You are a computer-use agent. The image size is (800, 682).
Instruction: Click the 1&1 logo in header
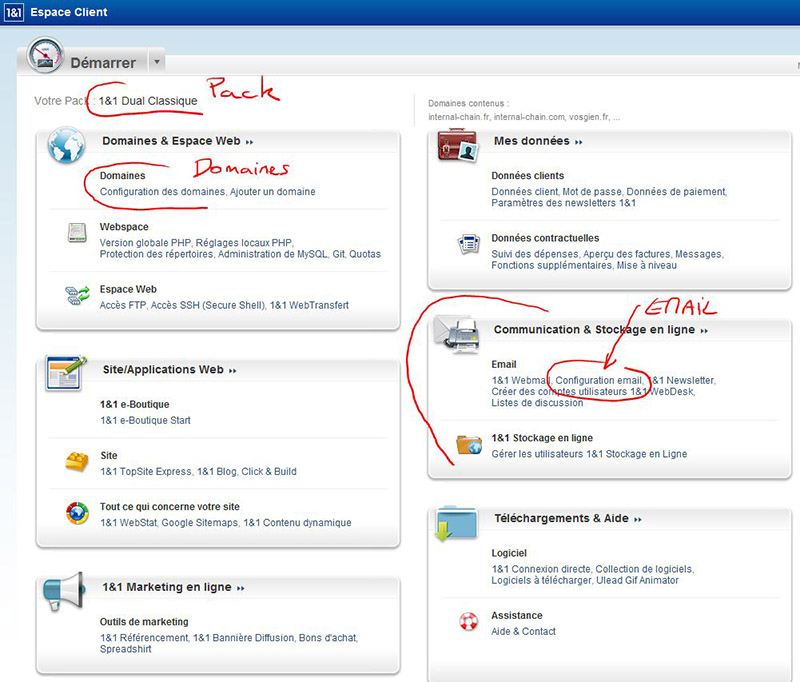click(x=13, y=12)
